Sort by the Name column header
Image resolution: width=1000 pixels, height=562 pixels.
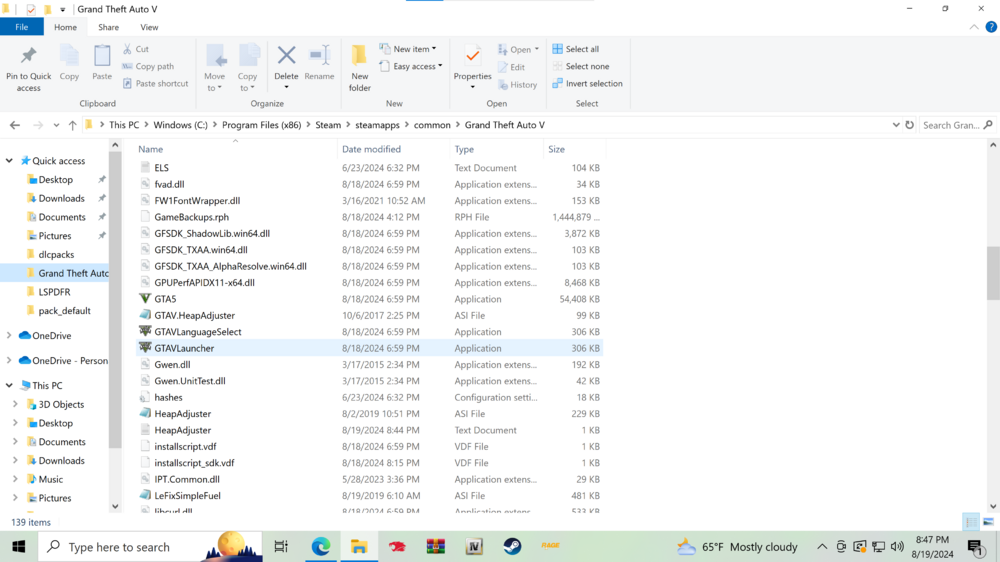click(x=151, y=149)
